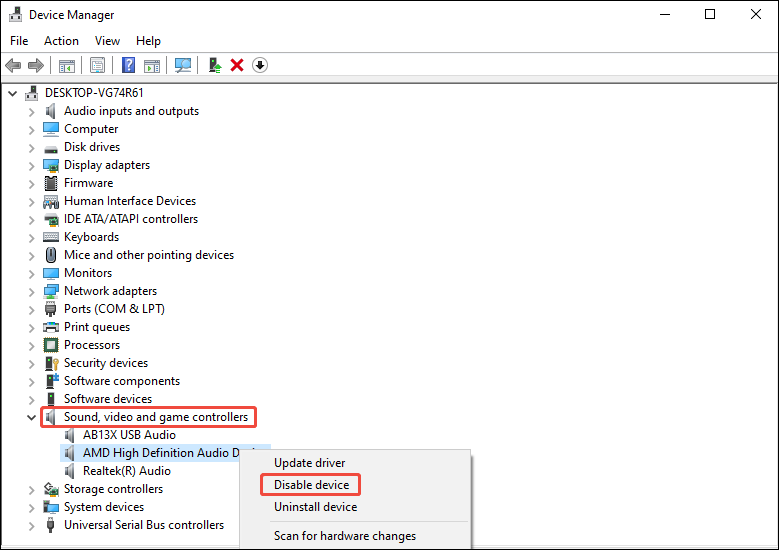Viewport: 779px width, 550px height.
Task: Select the Firmware category label
Action: [88, 183]
